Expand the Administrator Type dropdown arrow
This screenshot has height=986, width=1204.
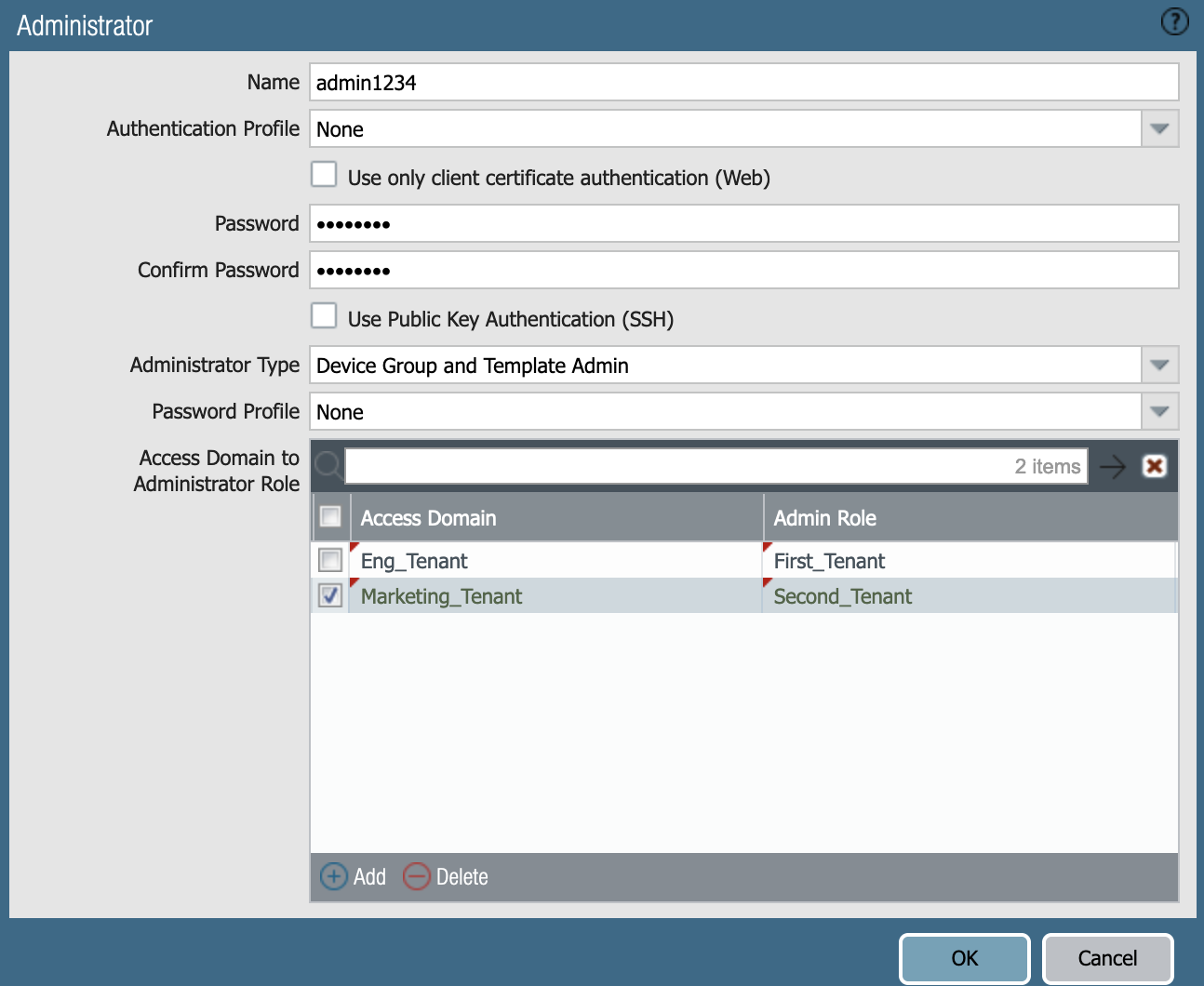[1159, 365]
